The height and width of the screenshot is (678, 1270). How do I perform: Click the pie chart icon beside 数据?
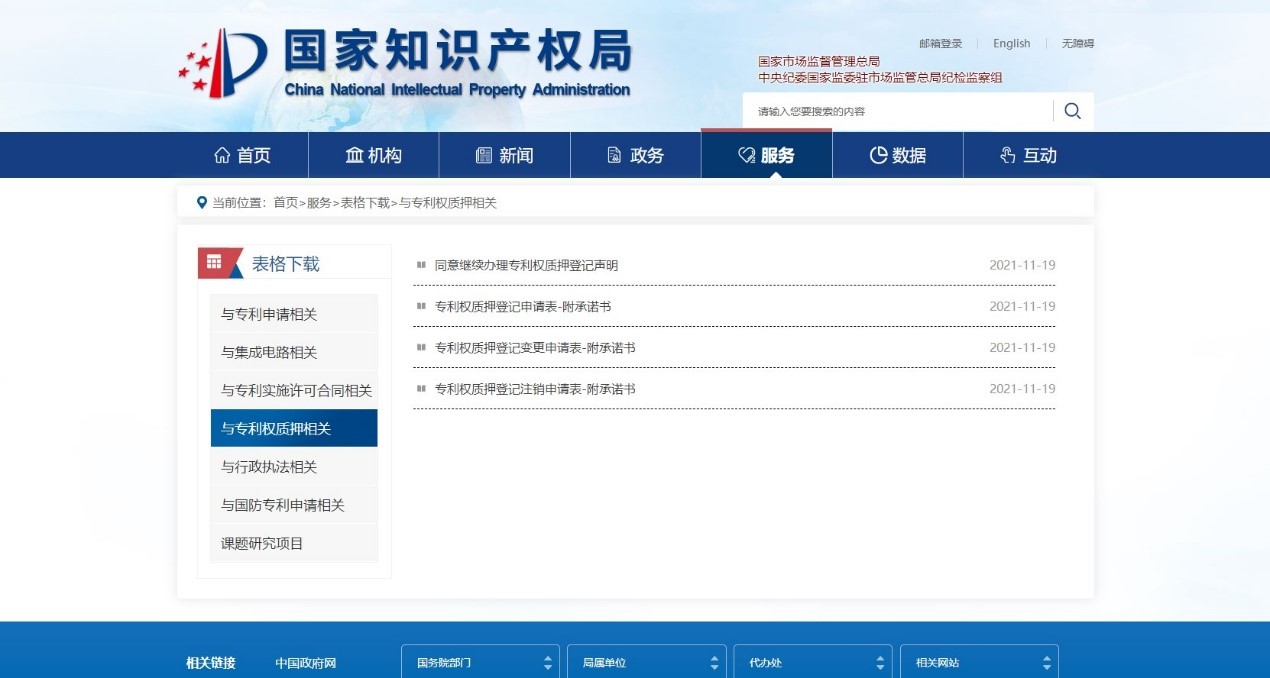(878, 155)
